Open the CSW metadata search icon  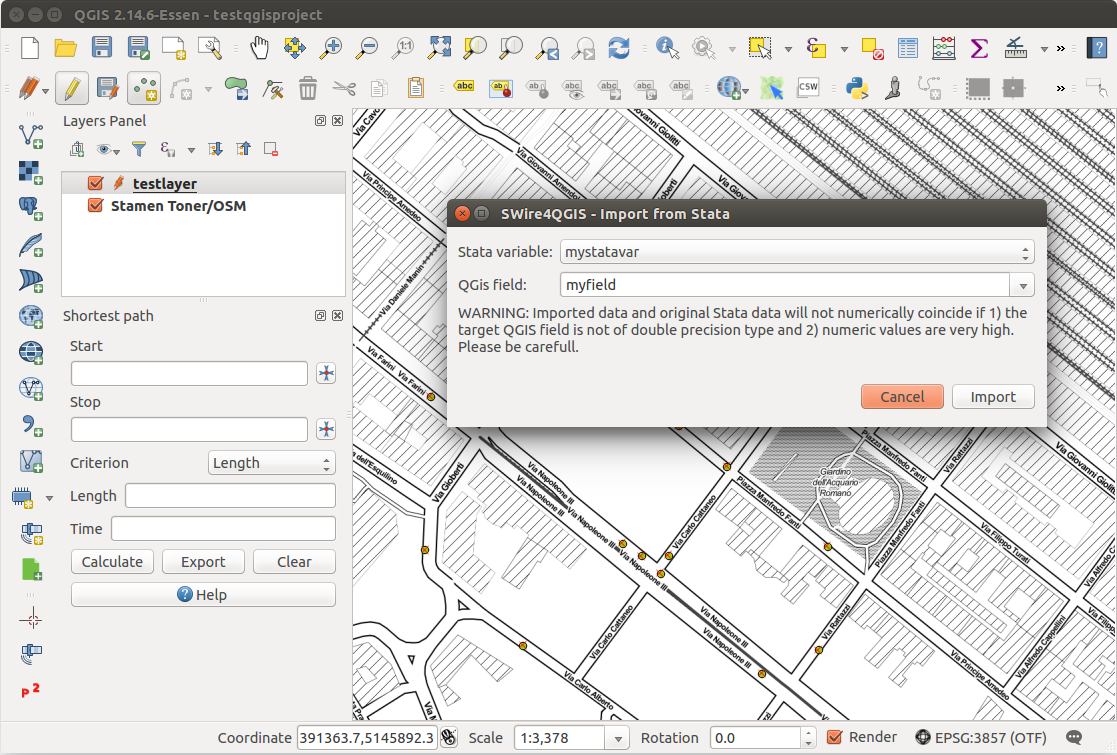point(808,88)
